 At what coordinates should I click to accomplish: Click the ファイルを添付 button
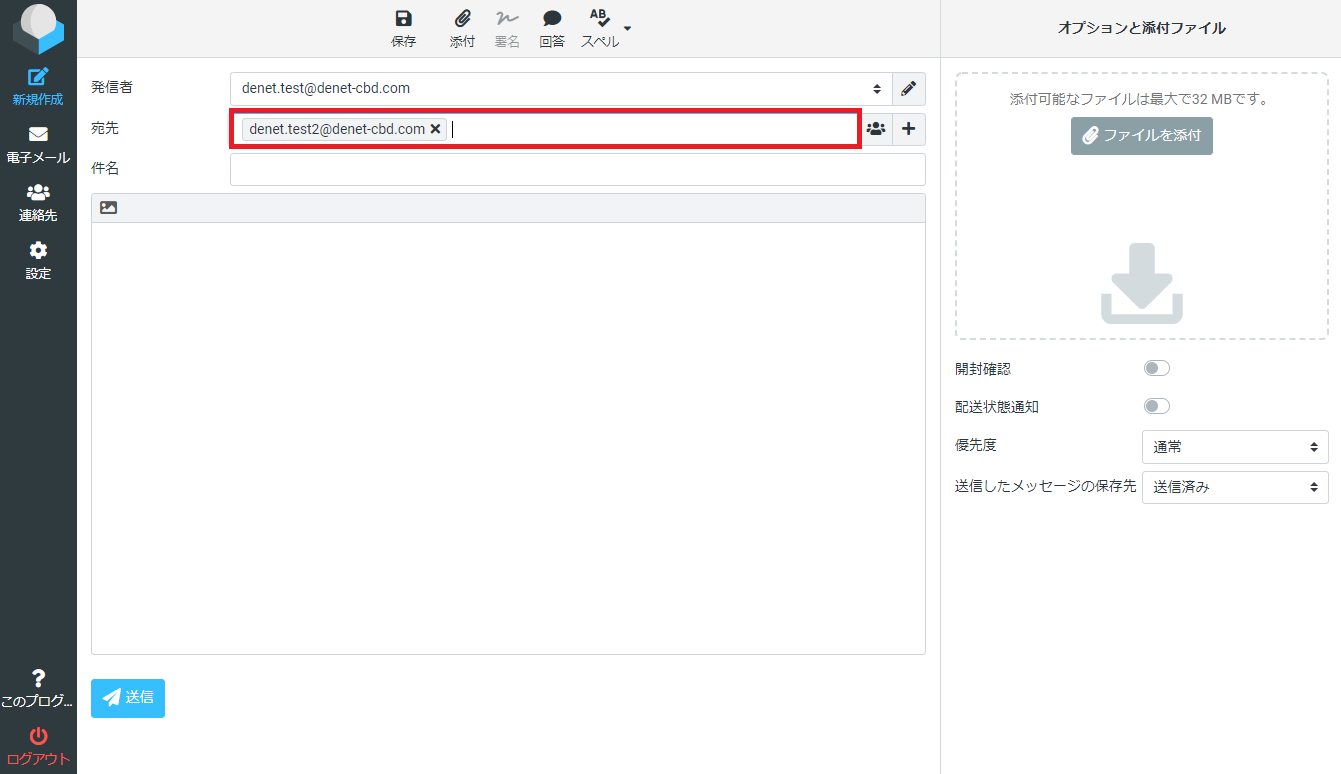tap(1142, 135)
